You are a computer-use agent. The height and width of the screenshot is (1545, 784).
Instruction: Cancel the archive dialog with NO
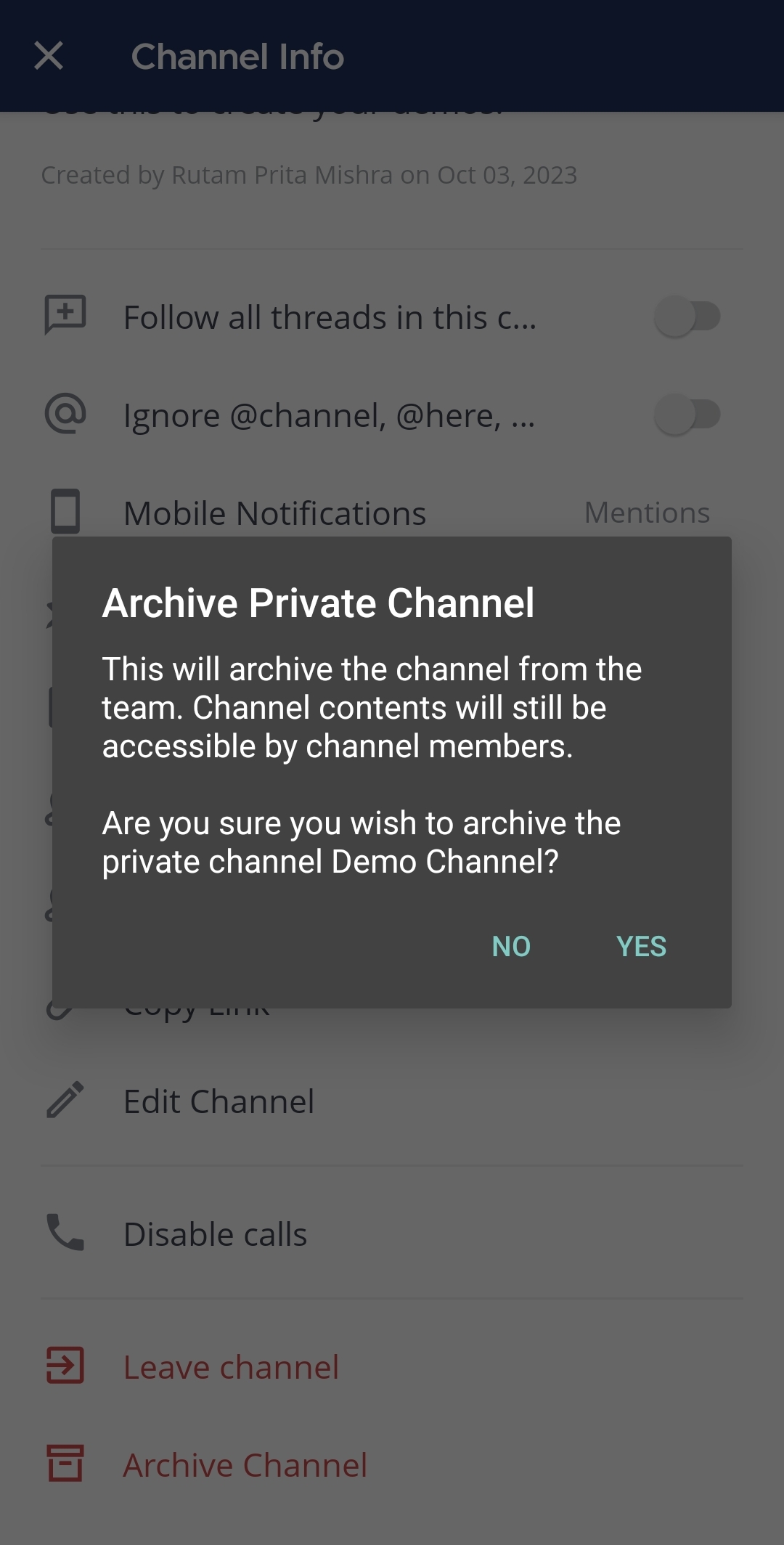510,946
